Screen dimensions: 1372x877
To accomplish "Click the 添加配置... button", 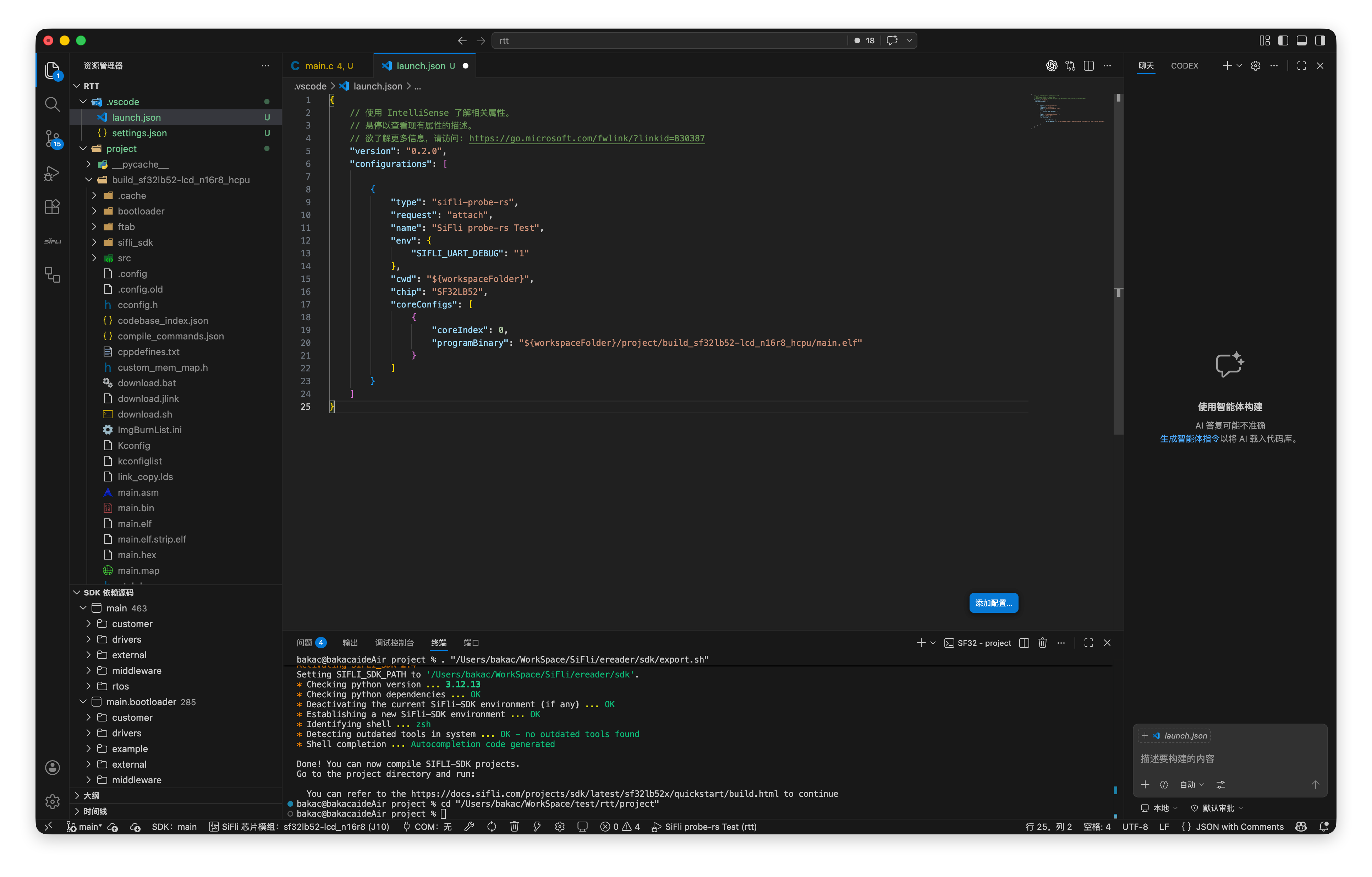I will pyautogui.click(x=993, y=603).
